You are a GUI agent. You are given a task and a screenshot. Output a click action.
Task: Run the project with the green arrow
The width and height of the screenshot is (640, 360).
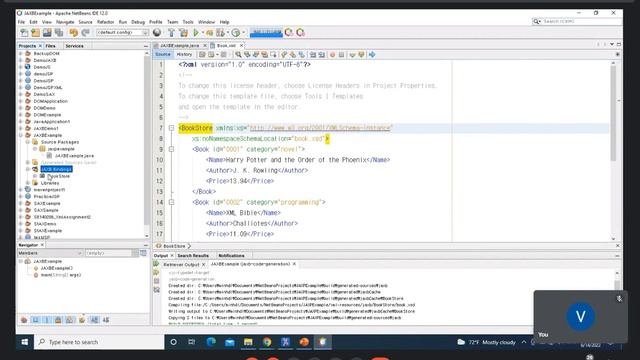tap(196, 33)
